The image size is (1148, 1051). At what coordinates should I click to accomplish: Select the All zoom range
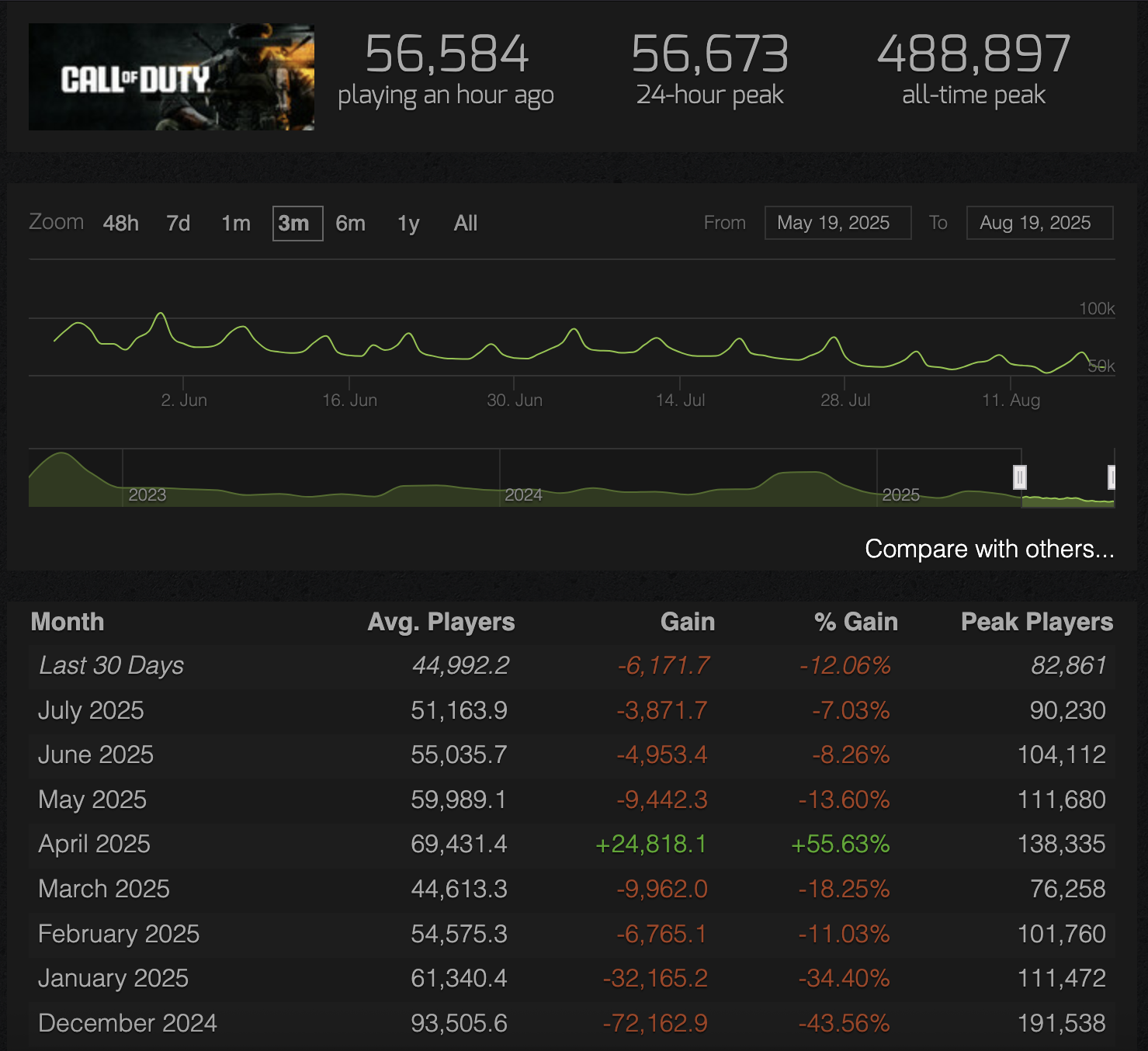[x=466, y=224]
